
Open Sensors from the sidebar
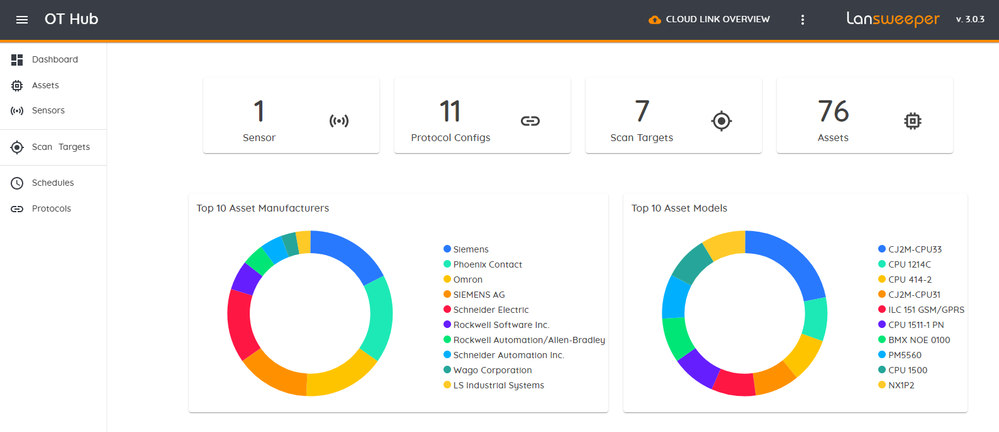[x=48, y=111]
